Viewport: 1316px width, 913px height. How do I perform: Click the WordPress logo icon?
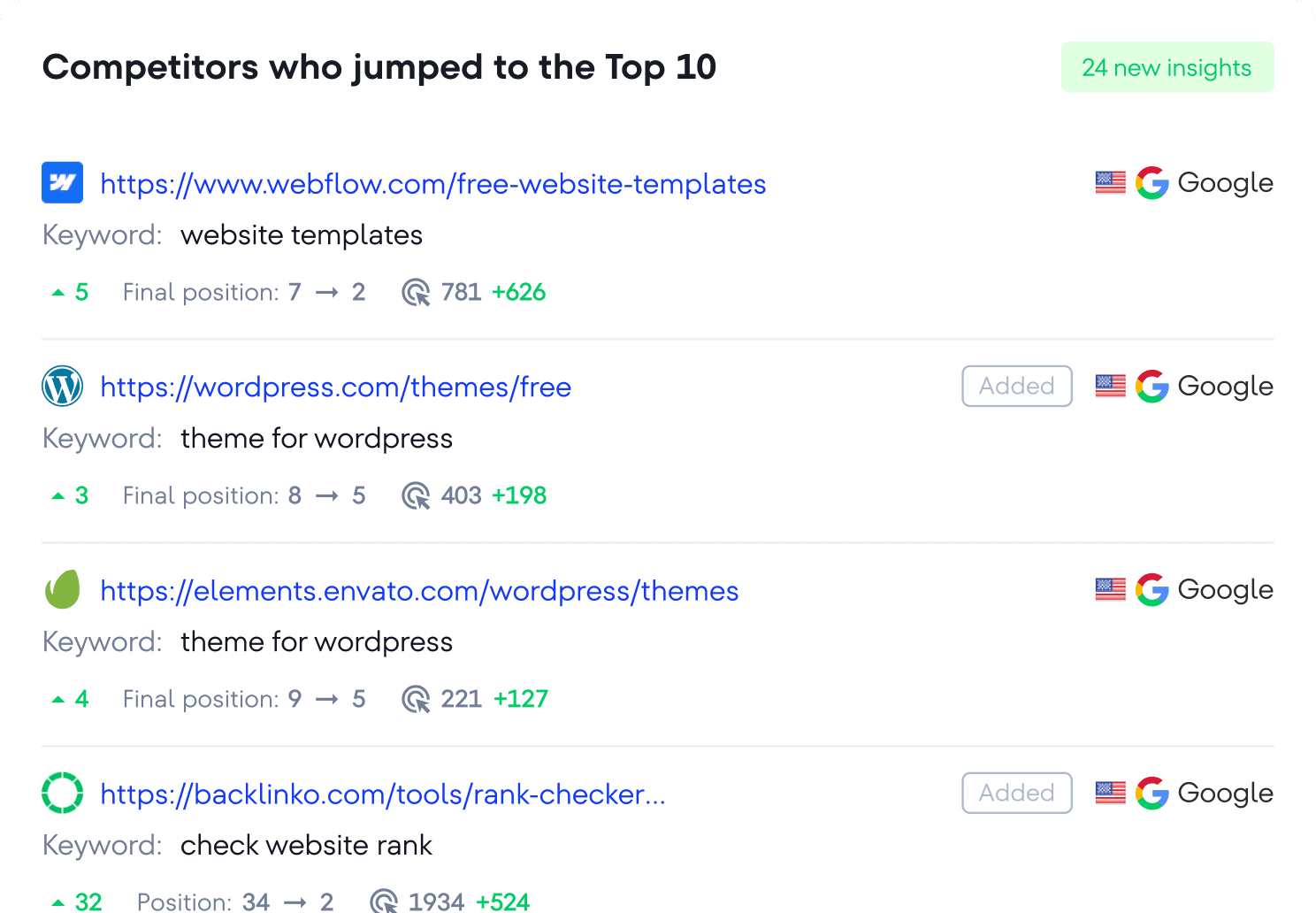click(x=61, y=386)
